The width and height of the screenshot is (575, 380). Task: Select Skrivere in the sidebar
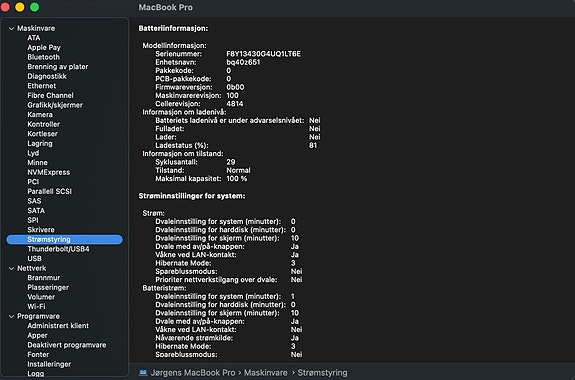point(41,230)
